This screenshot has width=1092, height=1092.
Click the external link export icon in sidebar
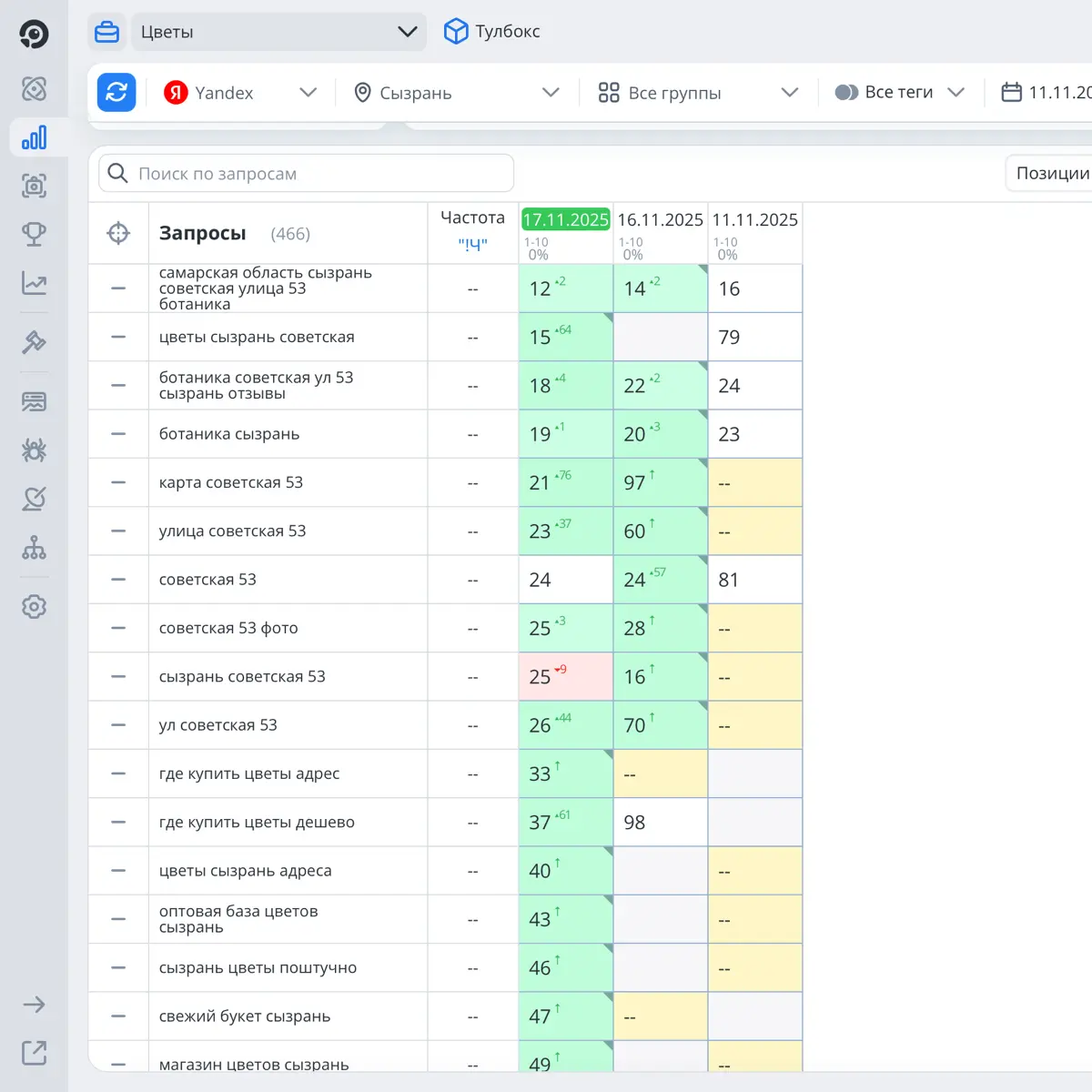pos(34,1053)
